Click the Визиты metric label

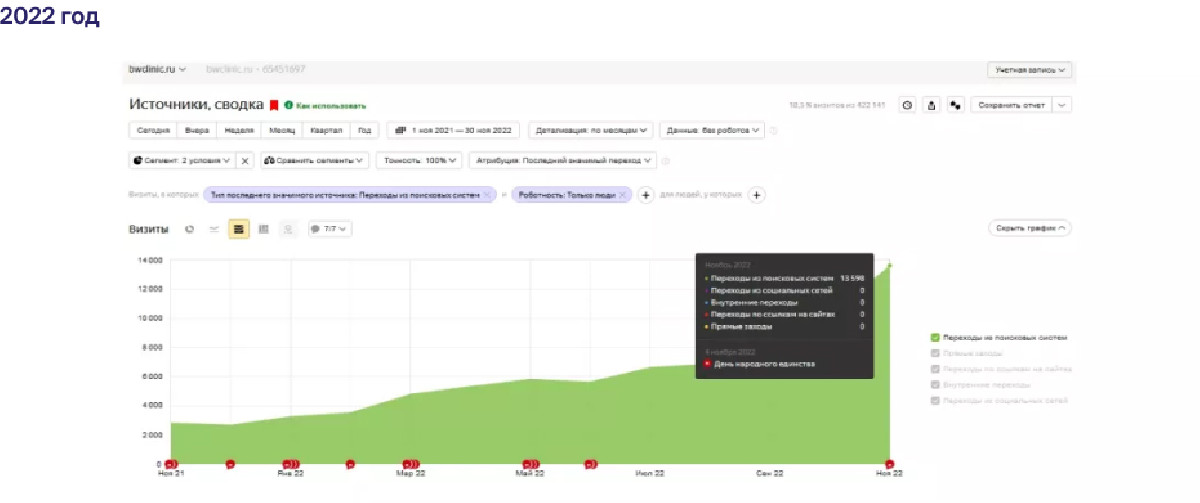pos(148,229)
